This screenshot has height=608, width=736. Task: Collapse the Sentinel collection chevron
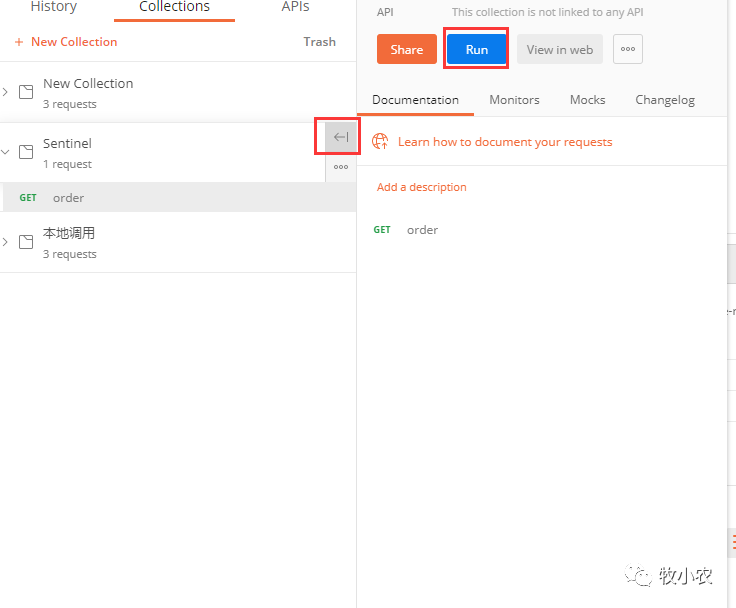[5, 152]
